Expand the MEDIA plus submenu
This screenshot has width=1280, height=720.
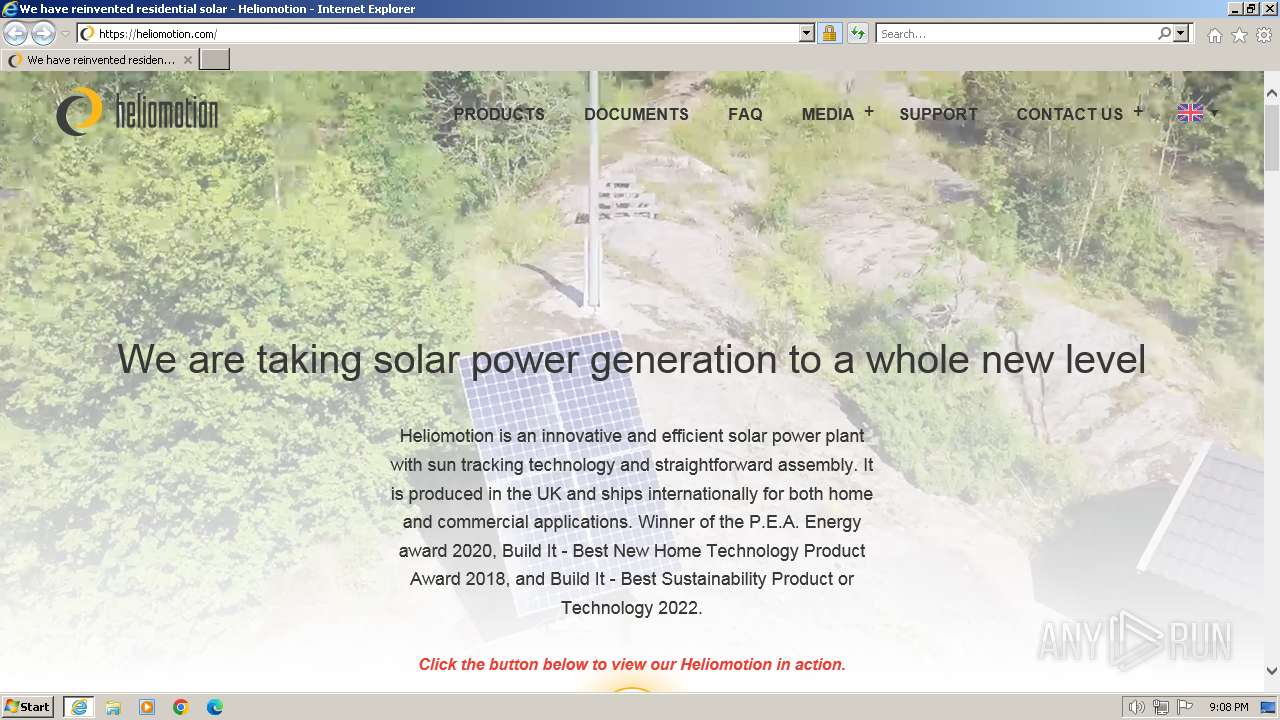[x=869, y=112]
